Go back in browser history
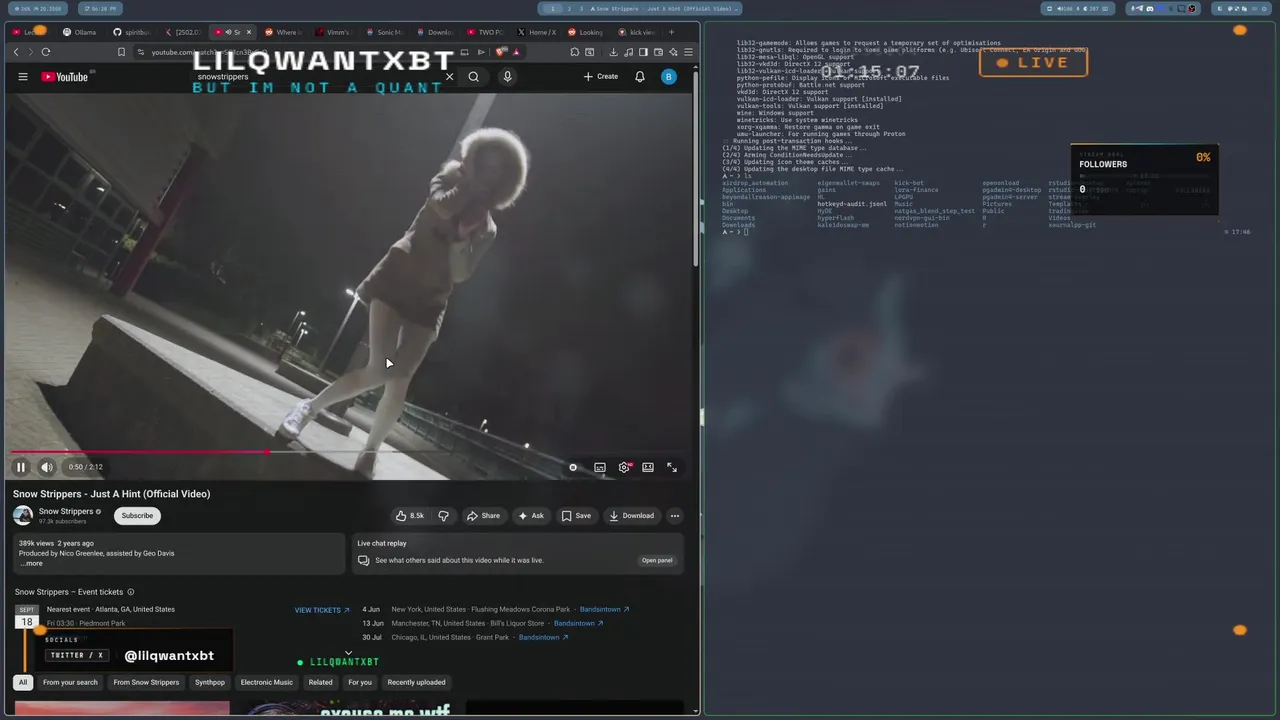Image resolution: width=1280 pixels, height=720 pixels. coord(16,52)
